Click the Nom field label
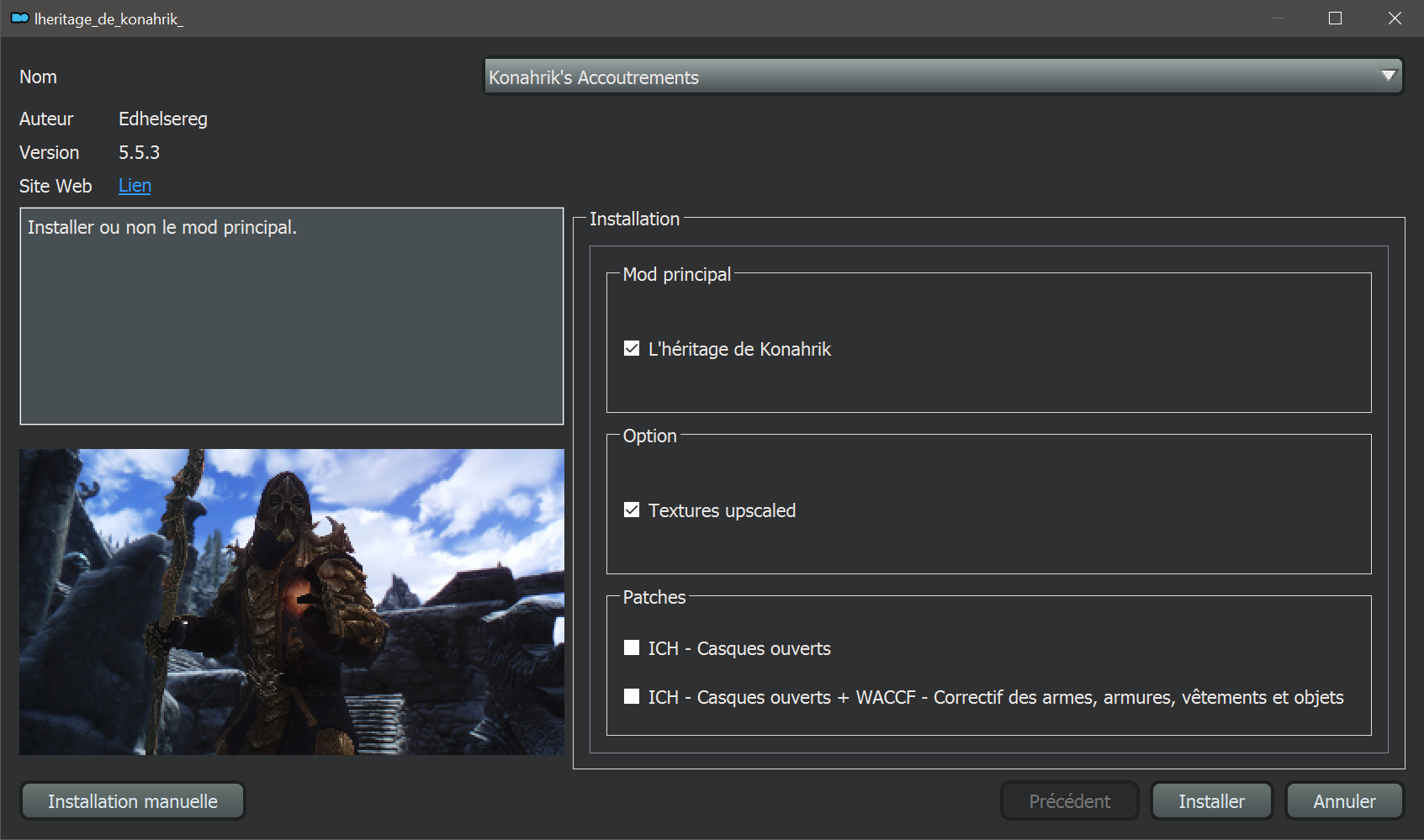Screen dimensions: 1424x840 tap(38, 77)
